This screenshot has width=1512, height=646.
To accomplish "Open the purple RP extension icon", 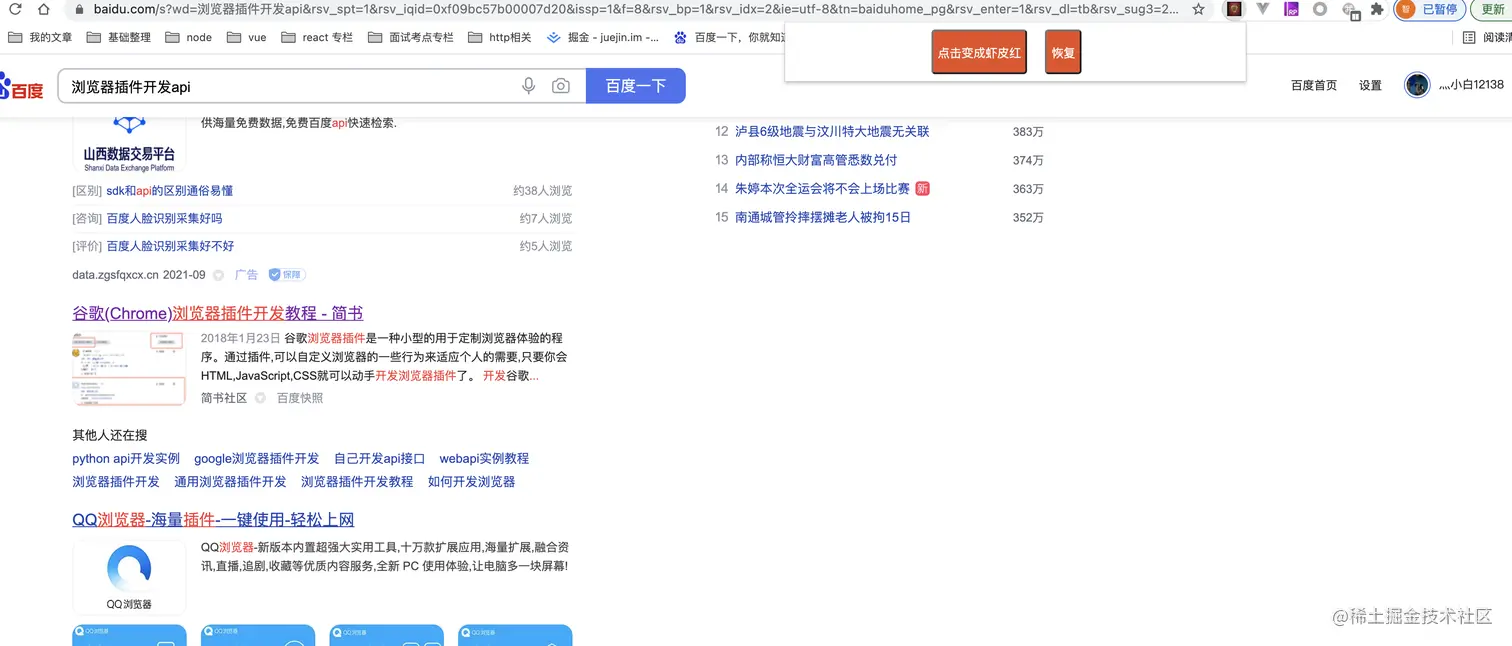I will pyautogui.click(x=1291, y=9).
